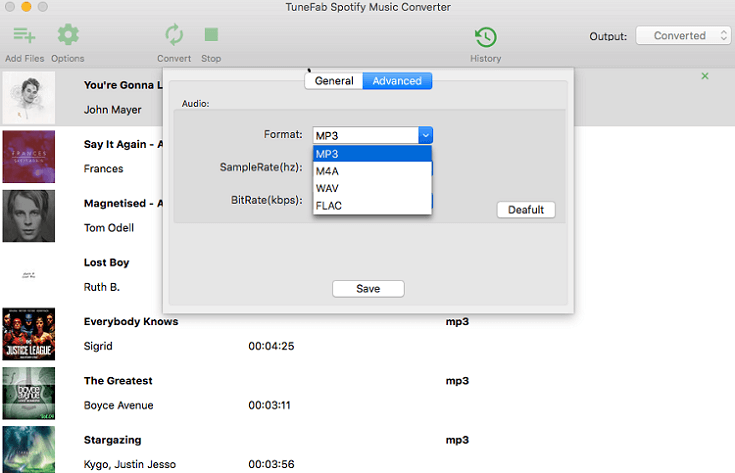Click the green Stop square icon

click(211, 35)
